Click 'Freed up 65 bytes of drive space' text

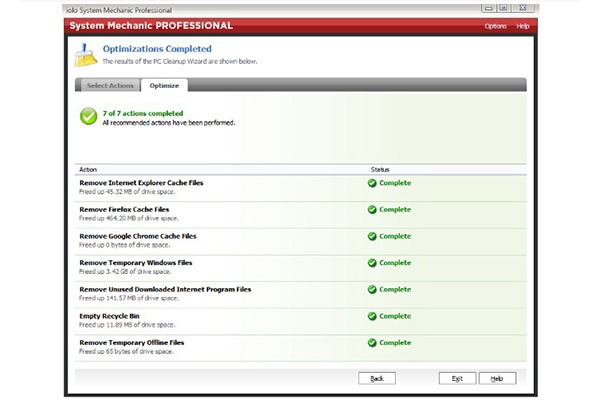(x=126, y=351)
